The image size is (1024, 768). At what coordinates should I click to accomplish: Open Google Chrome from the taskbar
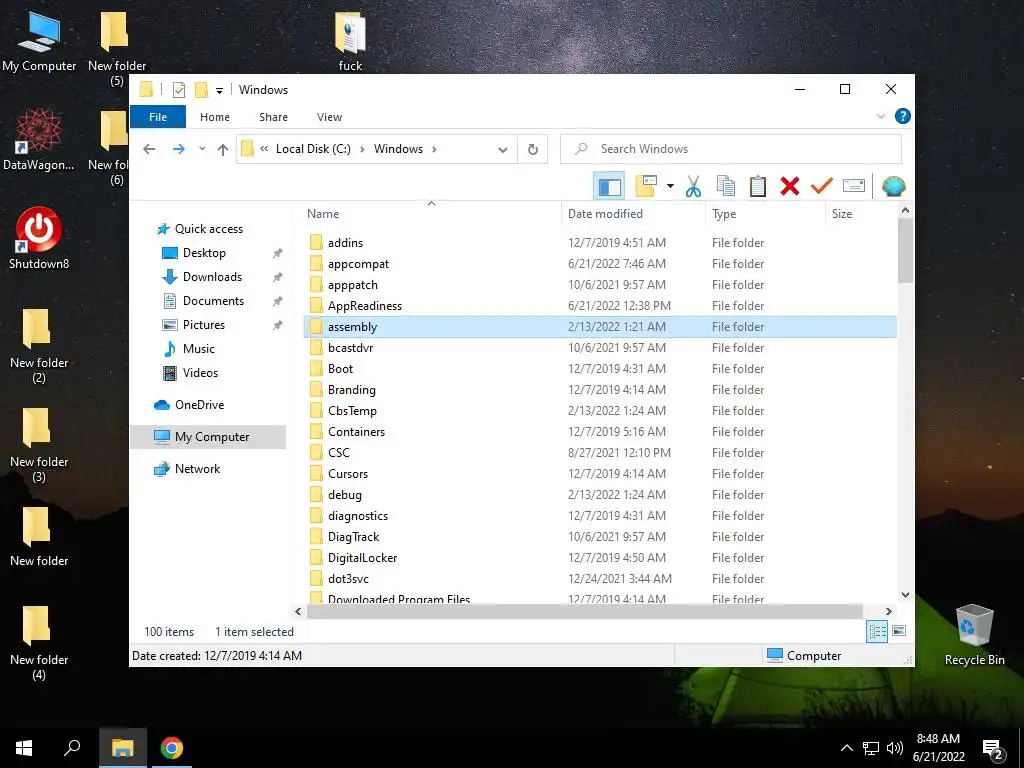pyautogui.click(x=172, y=748)
